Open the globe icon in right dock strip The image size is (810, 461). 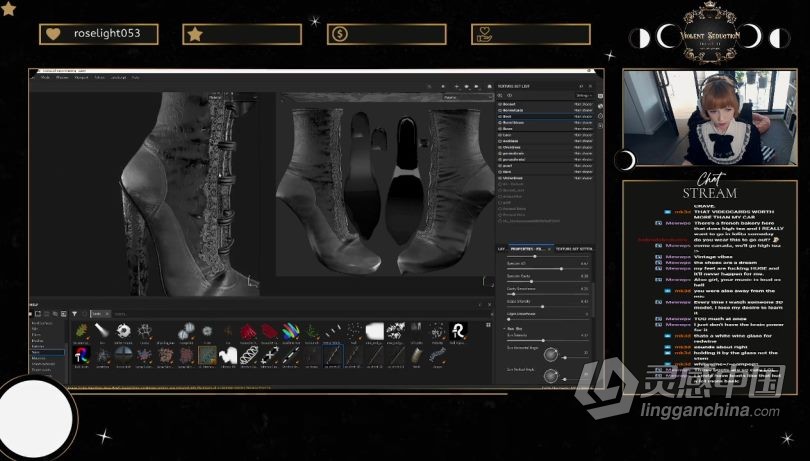coord(600,106)
